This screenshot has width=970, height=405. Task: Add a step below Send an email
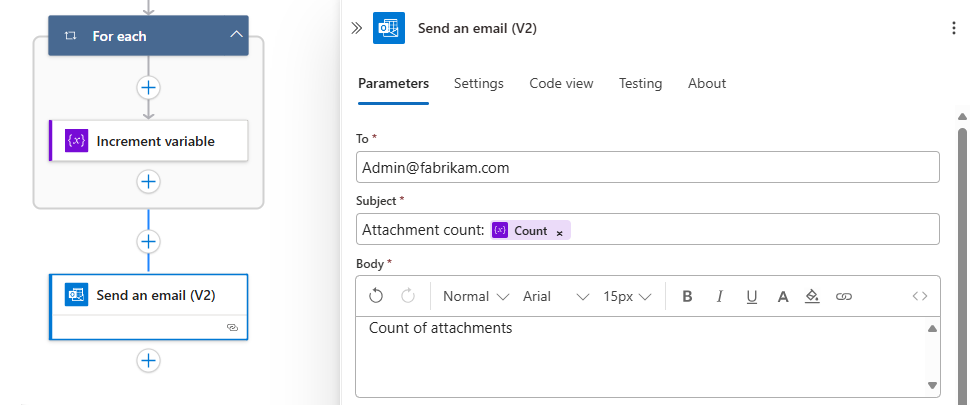click(149, 360)
